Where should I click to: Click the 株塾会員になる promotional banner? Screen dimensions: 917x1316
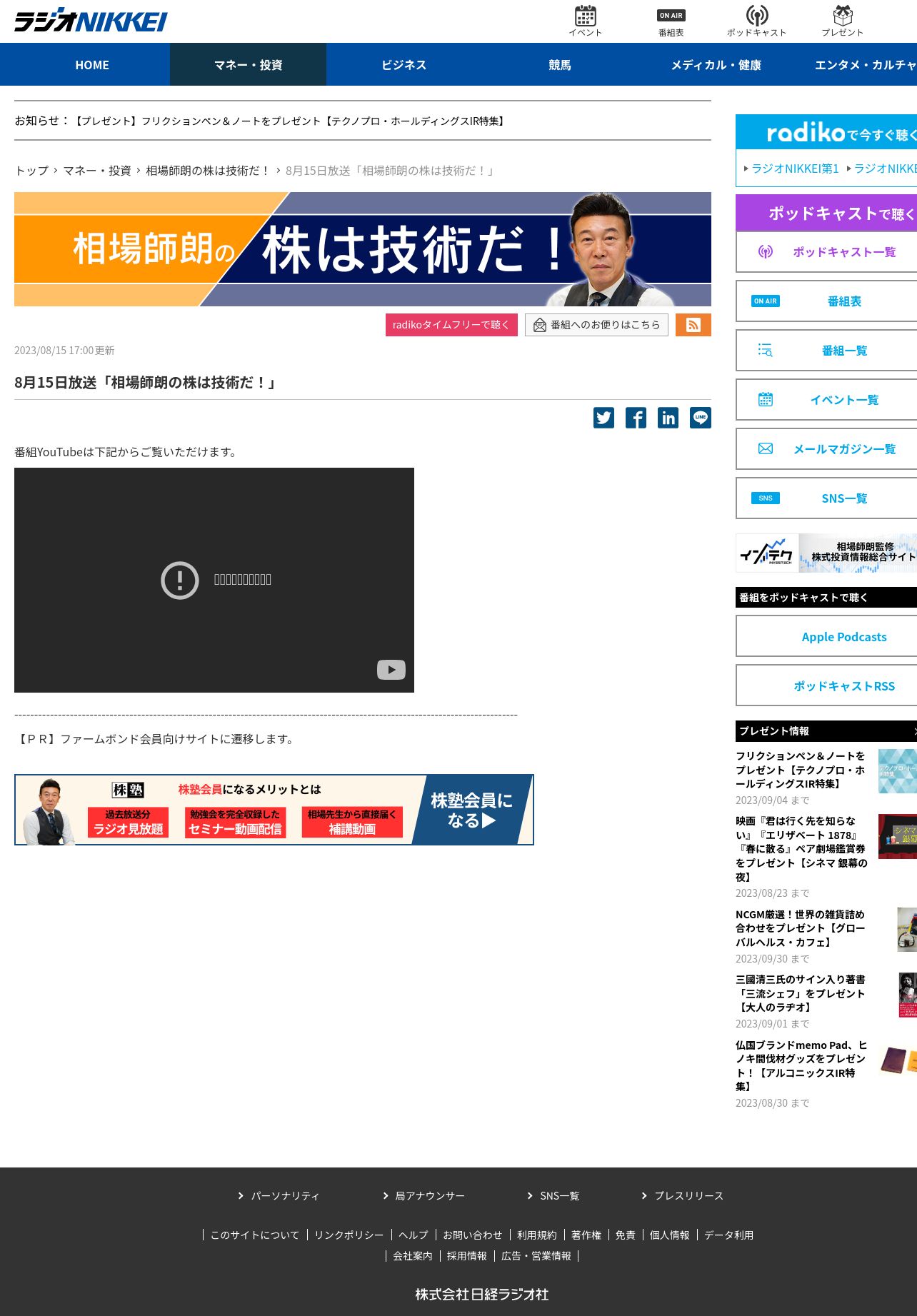[274, 810]
